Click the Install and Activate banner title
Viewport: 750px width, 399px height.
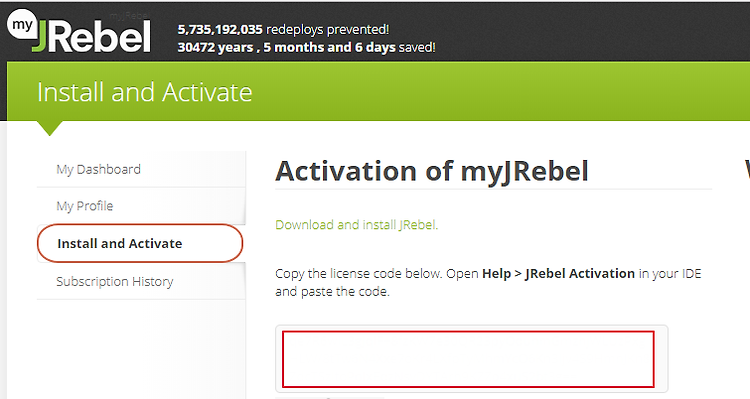(x=144, y=92)
